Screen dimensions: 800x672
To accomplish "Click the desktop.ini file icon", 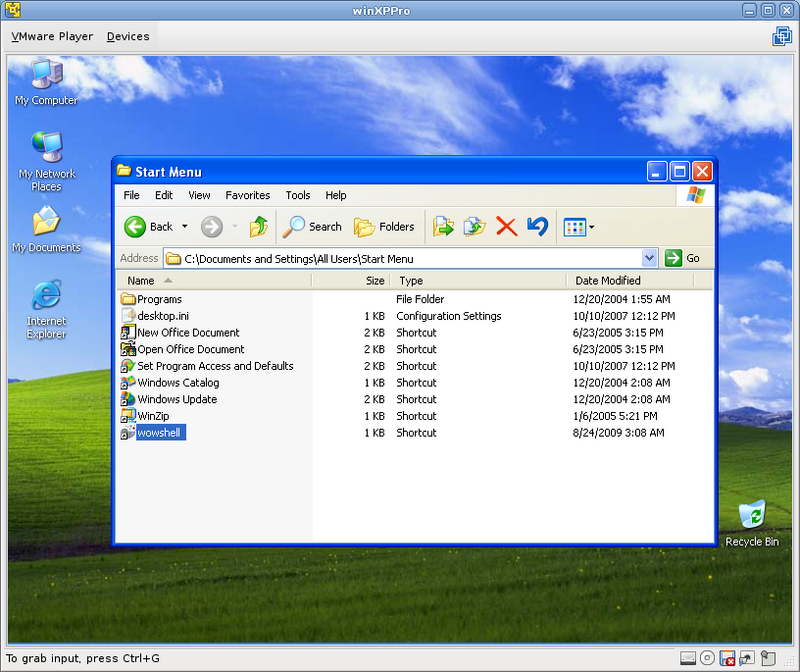I will (x=128, y=315).
